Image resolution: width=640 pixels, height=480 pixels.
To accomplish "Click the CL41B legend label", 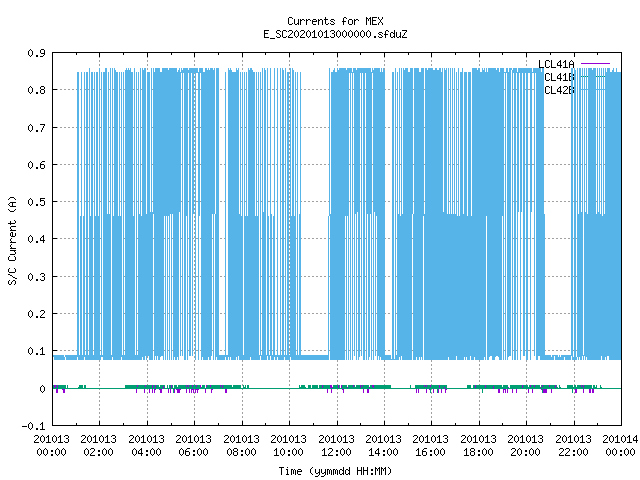I will (x=559, y=77).
